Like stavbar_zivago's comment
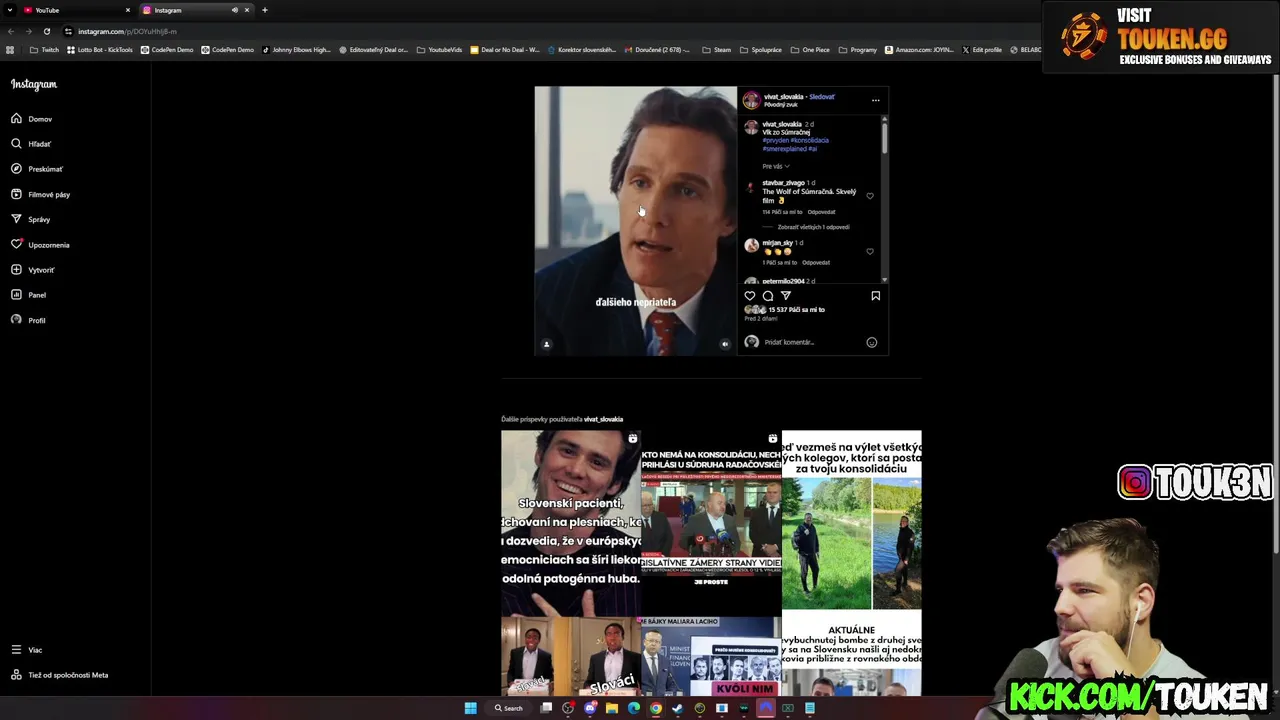This screenshot has height=720, width=1280. (x=870, y=196)
